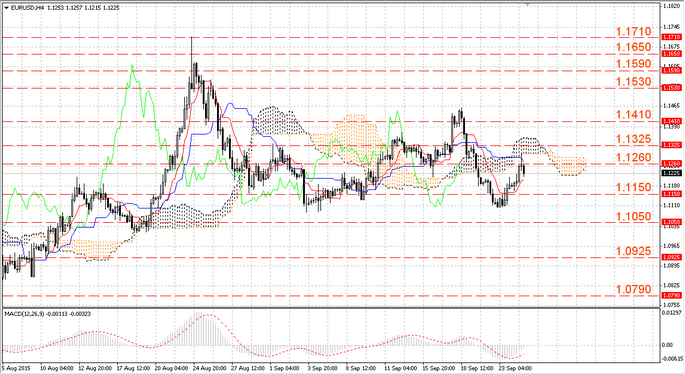This screenshot has height=374, width=685.
Task: Select the orange 1.1410 resistance label
Action: coord(633,114)
